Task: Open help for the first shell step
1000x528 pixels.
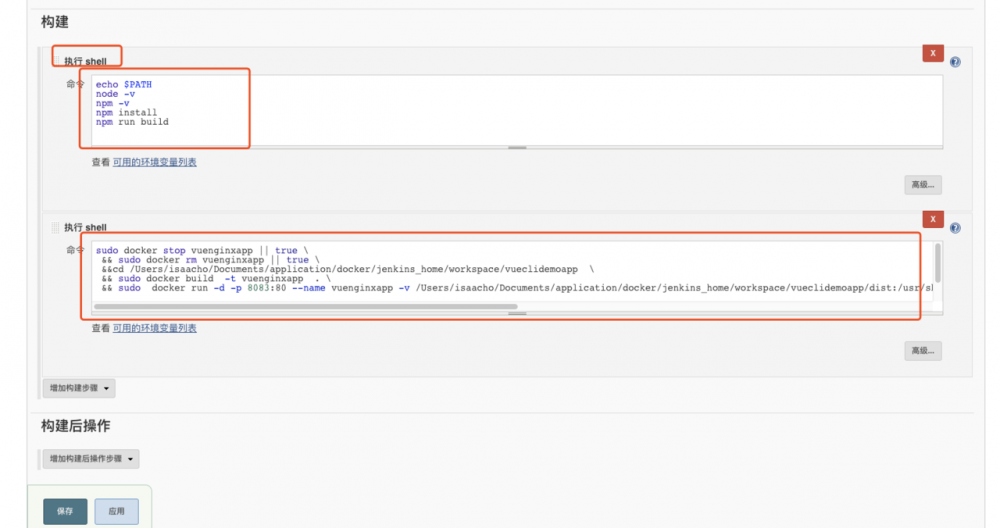Action: coord(955,62)
